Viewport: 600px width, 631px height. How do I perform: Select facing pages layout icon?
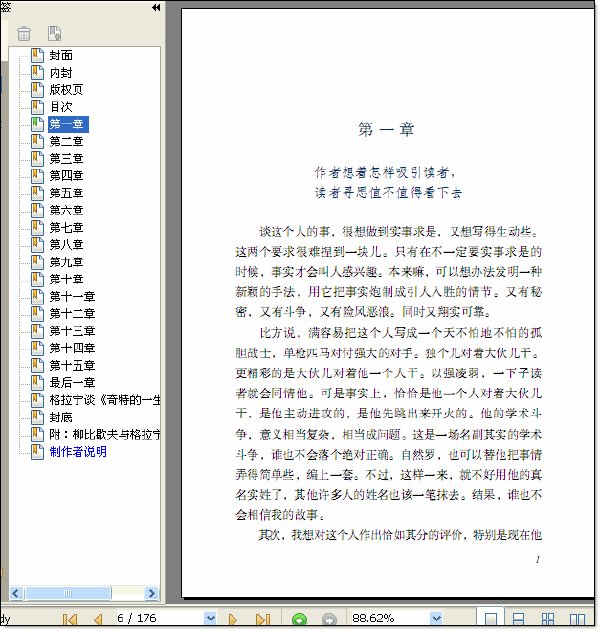tap(577, 619)
